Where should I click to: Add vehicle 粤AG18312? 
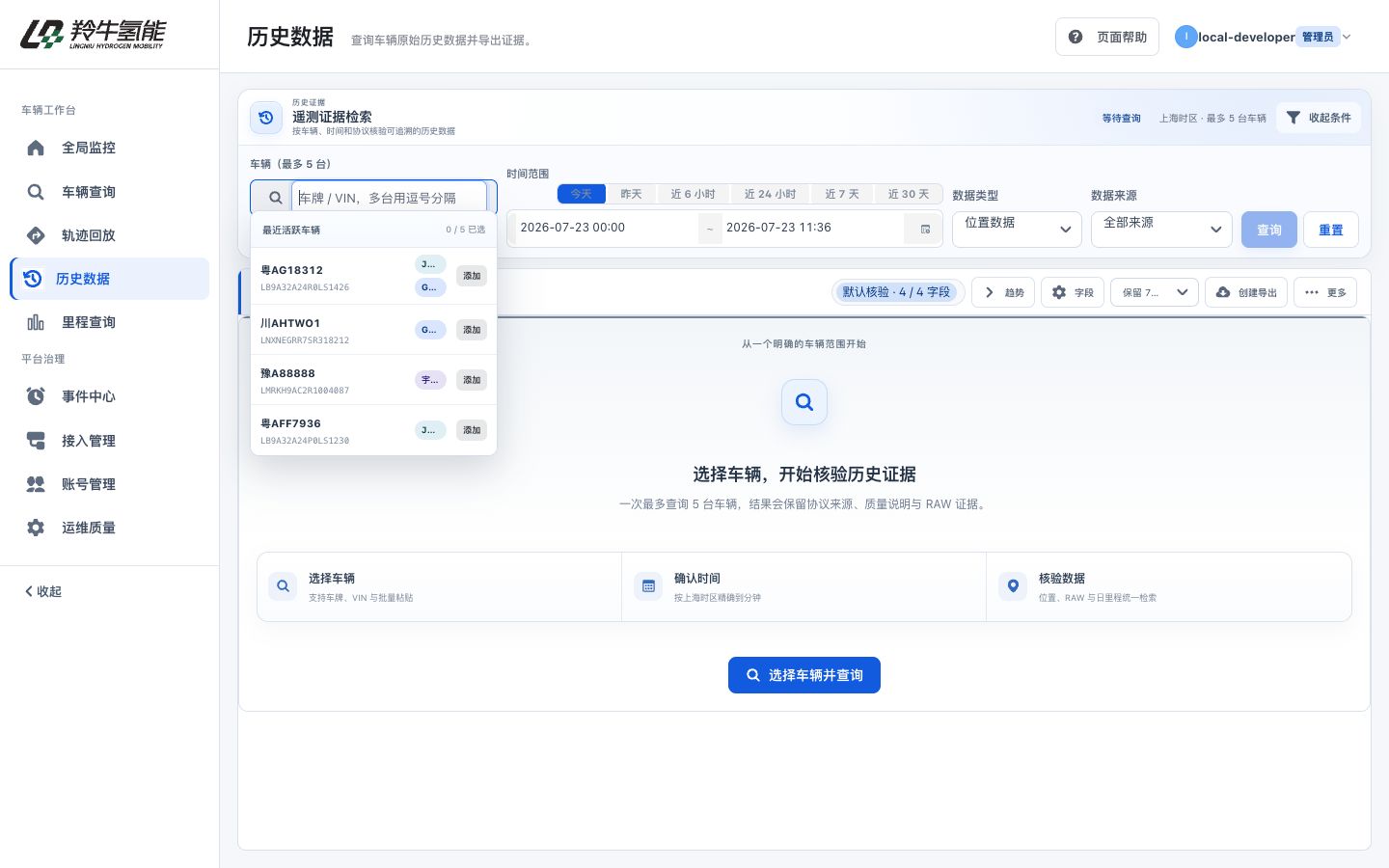[472, 276]
